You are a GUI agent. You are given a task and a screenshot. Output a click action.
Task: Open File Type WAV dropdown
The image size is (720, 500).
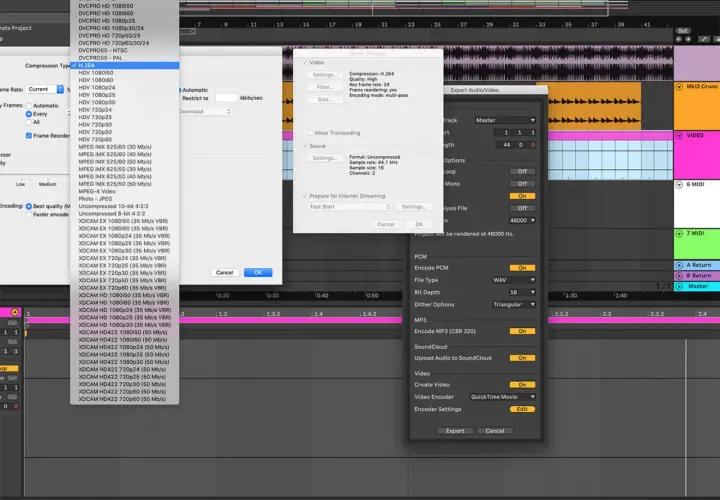coord(513,280)
